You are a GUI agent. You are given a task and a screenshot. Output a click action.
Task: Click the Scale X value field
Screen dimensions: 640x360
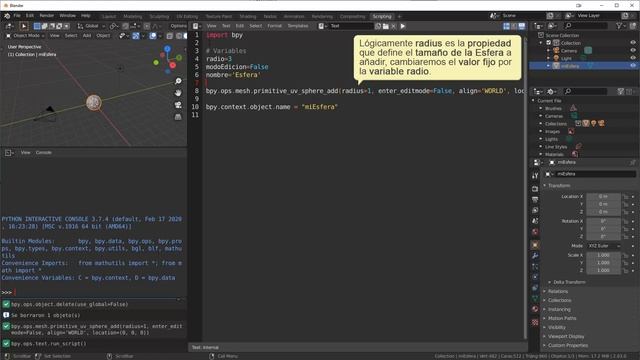coord(603,255)
